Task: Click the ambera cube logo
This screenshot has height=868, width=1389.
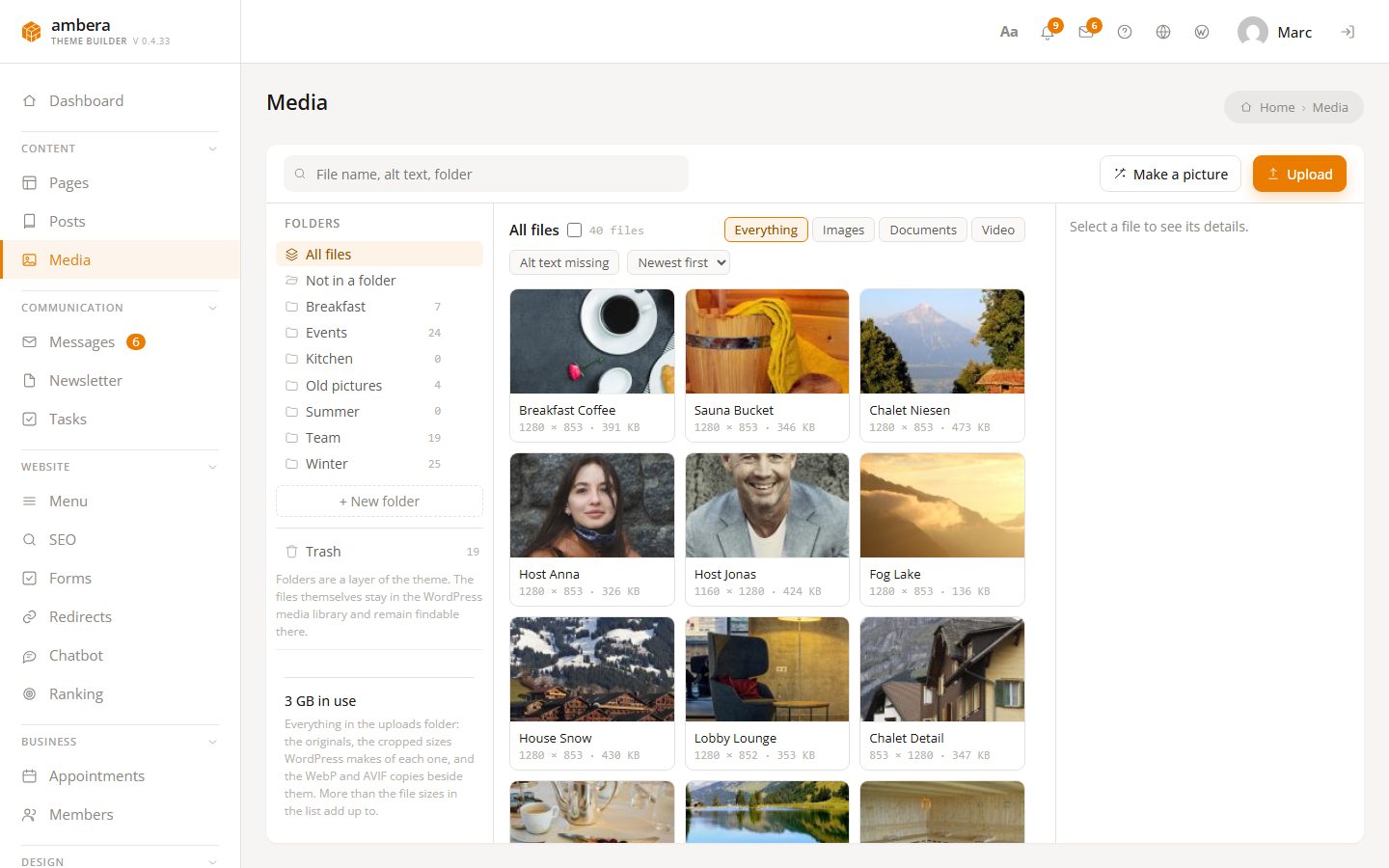Action: (x=32, y=32)
